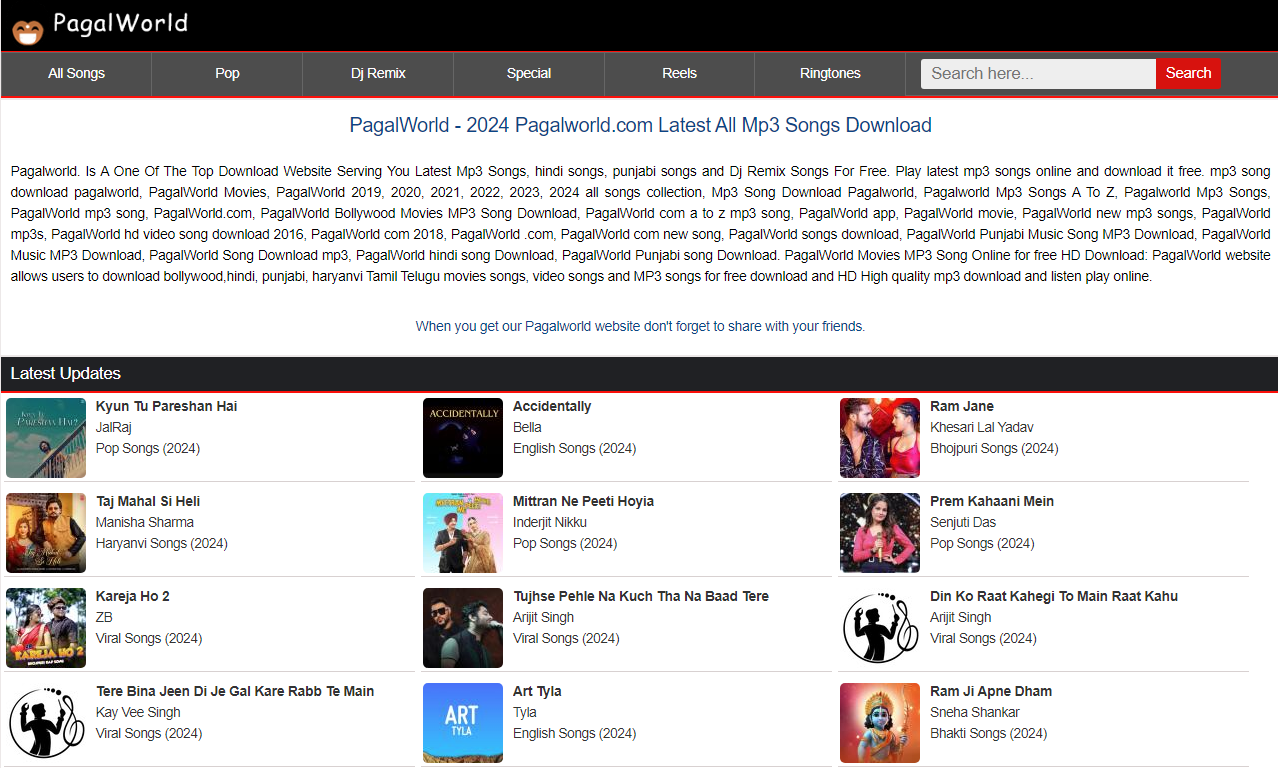Click artist name ZB
Screen dimensions: 1278x768
click(x=105, y=617)
